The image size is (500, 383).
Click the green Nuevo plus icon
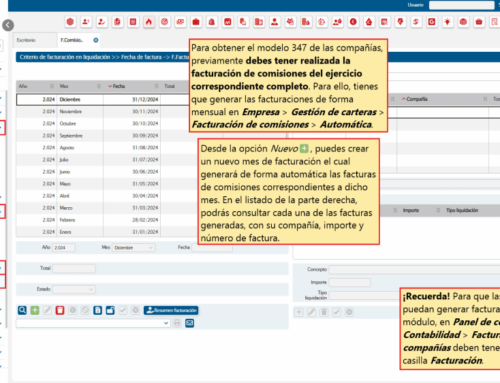(35, 310)
